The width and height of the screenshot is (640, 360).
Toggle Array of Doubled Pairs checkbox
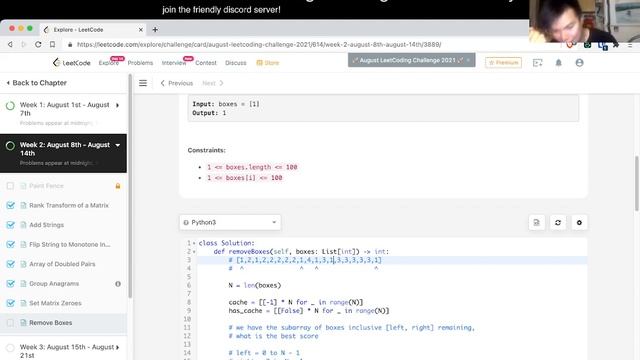[x=10, y=264]
